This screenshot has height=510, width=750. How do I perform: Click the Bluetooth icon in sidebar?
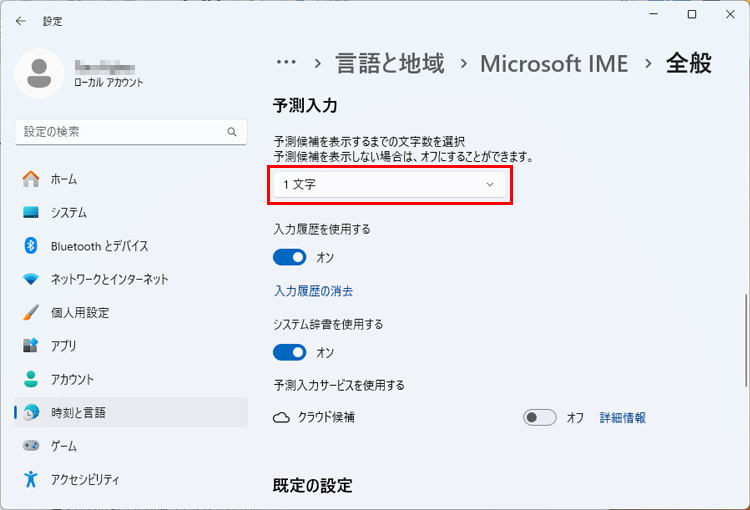pos(31,246)
